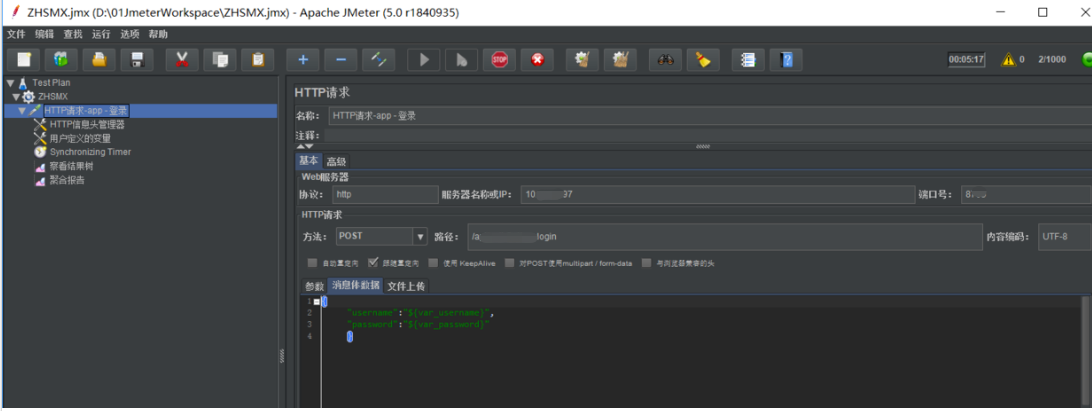
Task: Select HTTP请求-app-登录 sampler in tree
Action: 86,111
